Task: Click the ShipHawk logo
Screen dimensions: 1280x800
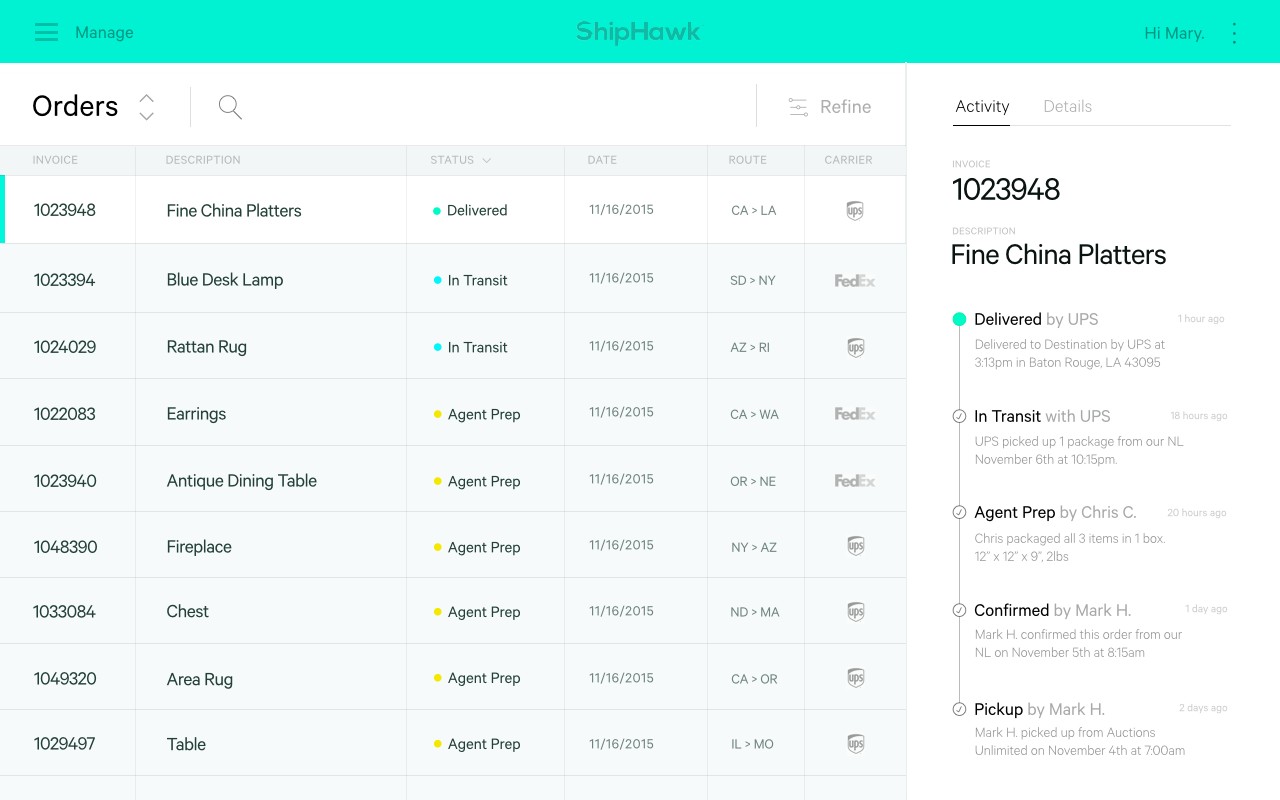Action: (x=638, y=32)
